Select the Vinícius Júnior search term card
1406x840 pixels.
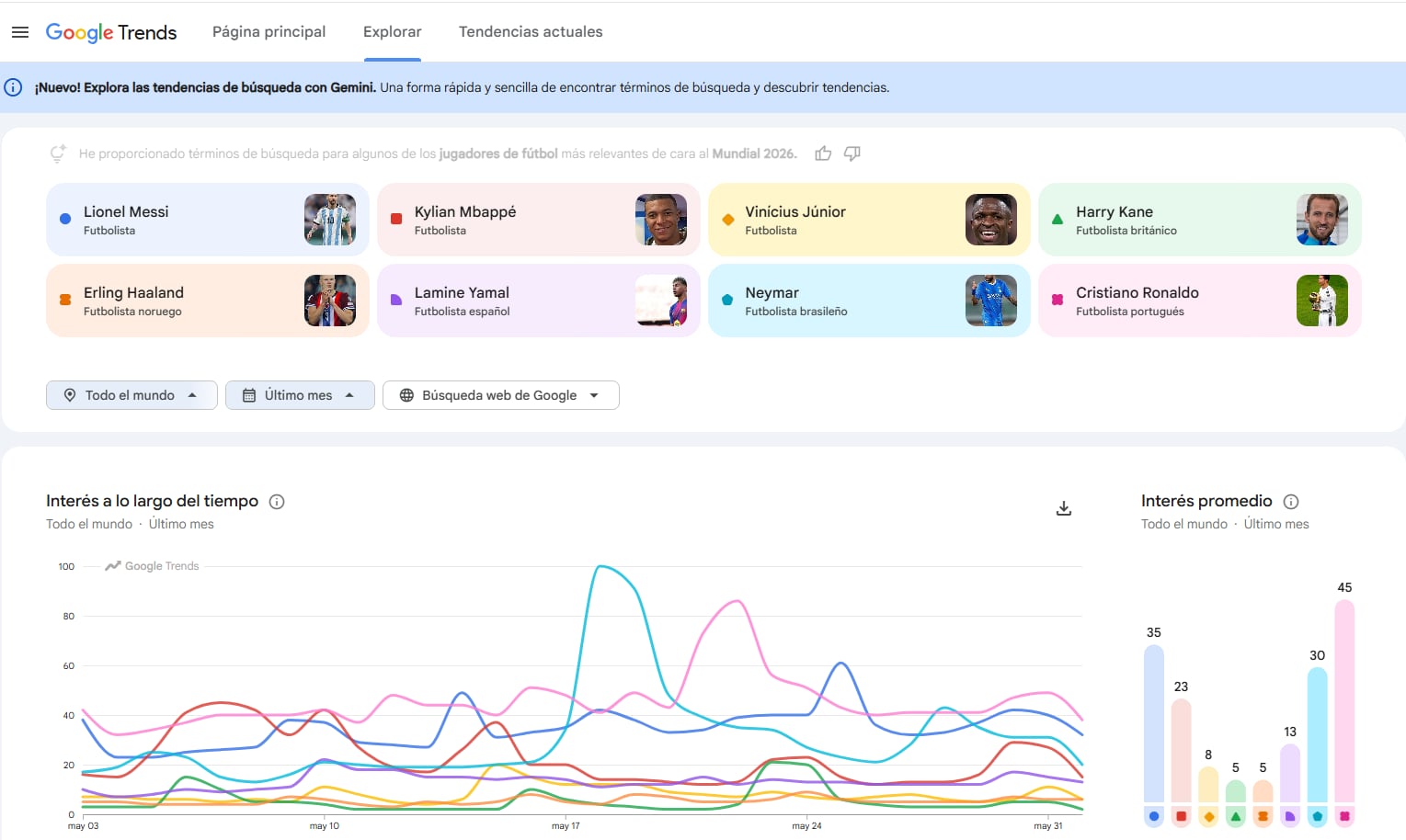[869, 220]
